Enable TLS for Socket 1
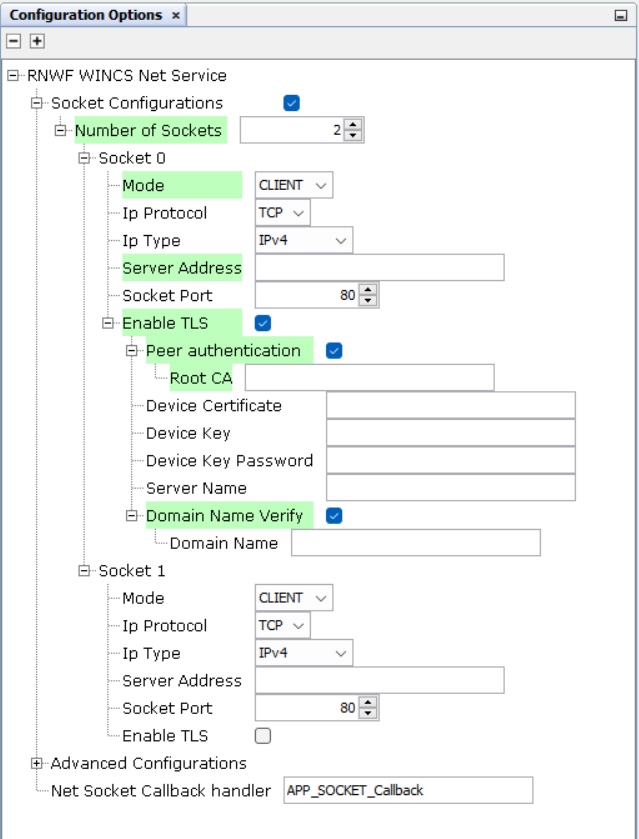 (x=263, y=736)
